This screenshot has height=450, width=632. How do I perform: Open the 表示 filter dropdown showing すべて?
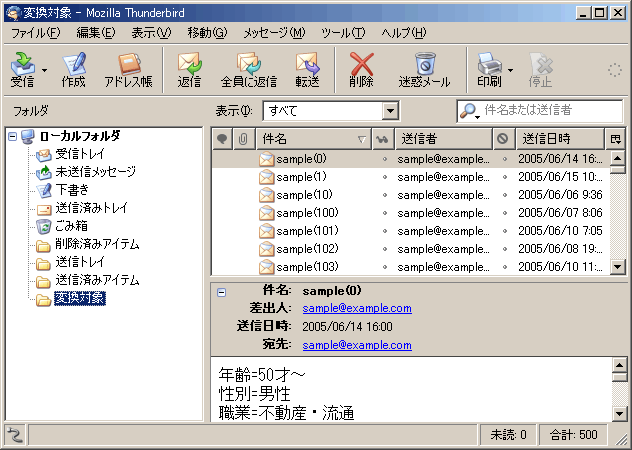click(330, 111)
